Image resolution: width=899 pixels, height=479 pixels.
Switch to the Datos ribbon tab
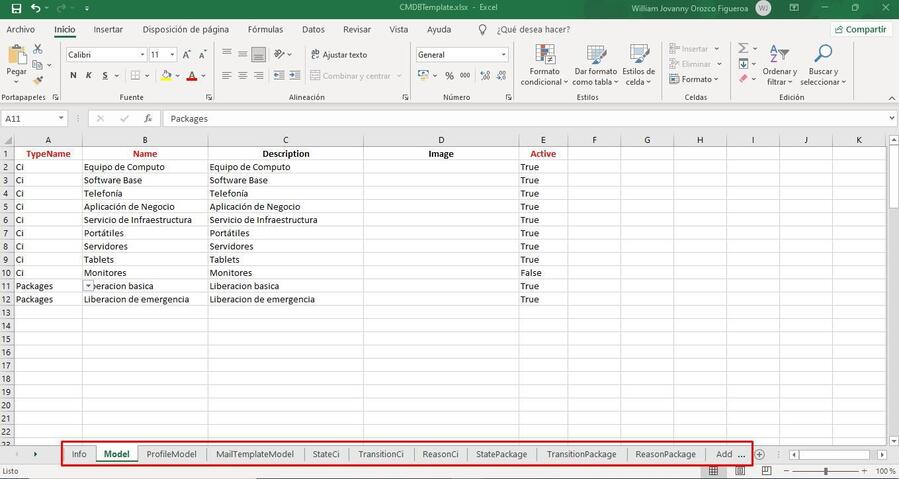(313, 29)
